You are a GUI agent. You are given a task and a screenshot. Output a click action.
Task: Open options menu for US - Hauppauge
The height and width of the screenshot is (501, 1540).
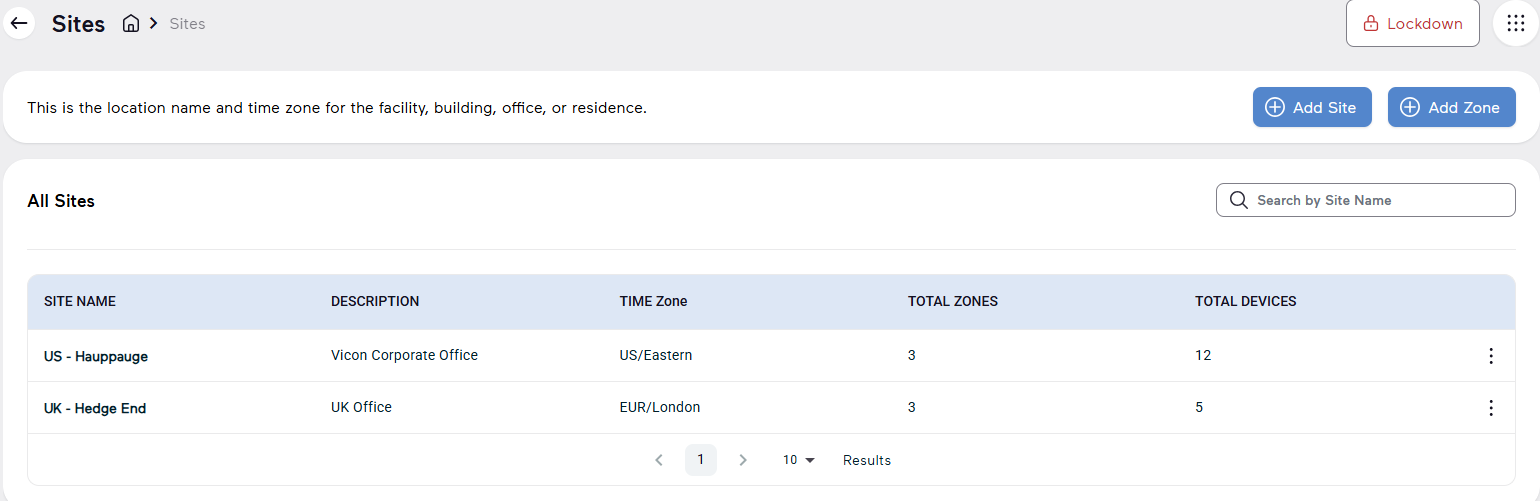(x=1491, y=356)
